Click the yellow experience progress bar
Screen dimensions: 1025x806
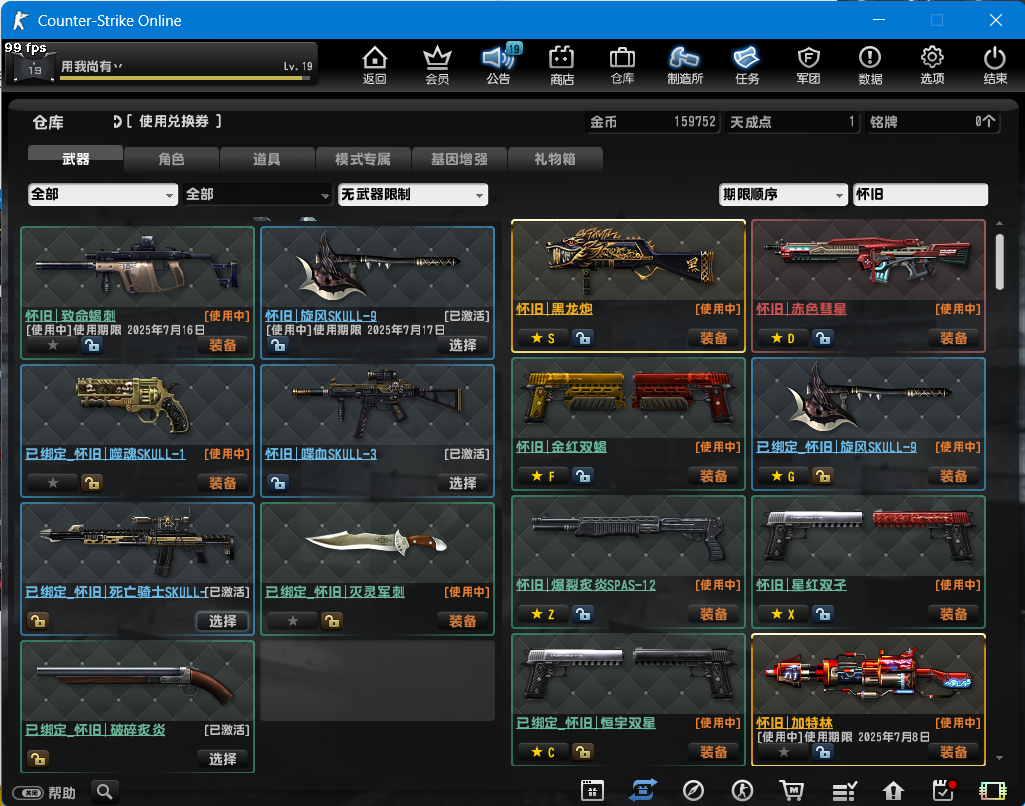tap(184, 78)
